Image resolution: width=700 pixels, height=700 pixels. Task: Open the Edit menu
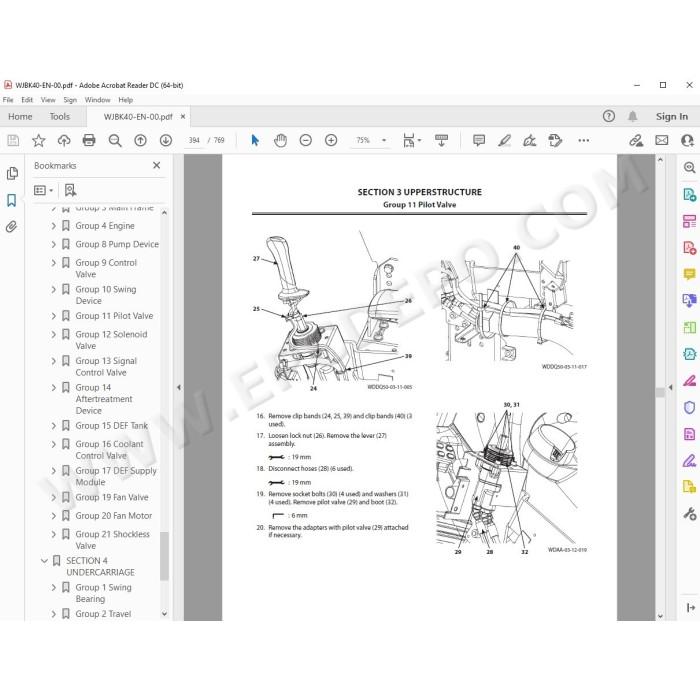tap(27, 100)
